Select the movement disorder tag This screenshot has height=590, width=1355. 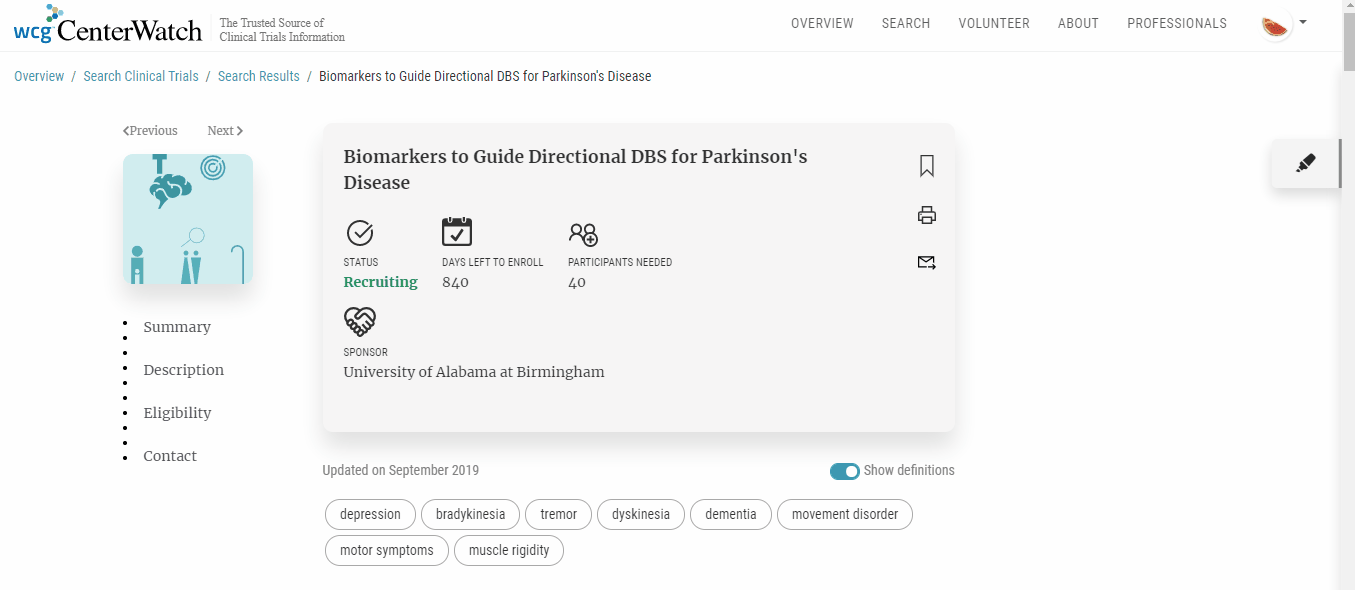844,515
